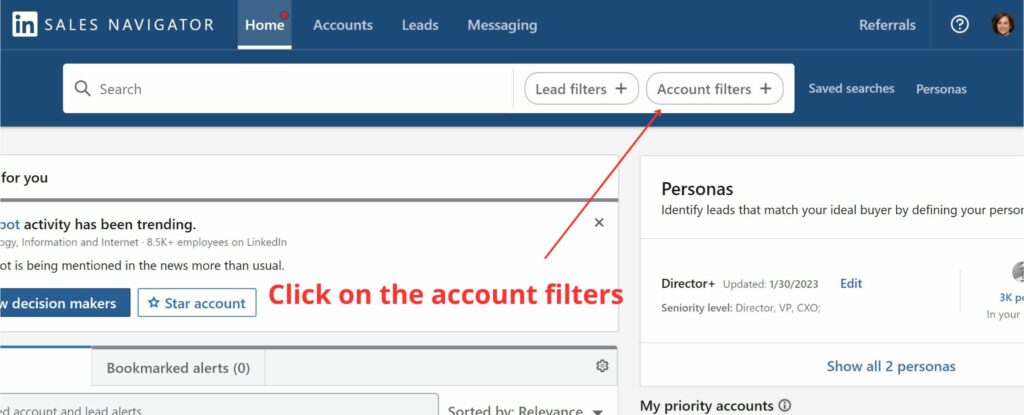Image resolution: width=1024 pixels, height=415 pixels.
Task: Click Show all 2 personas
Action: pos(890,366)
